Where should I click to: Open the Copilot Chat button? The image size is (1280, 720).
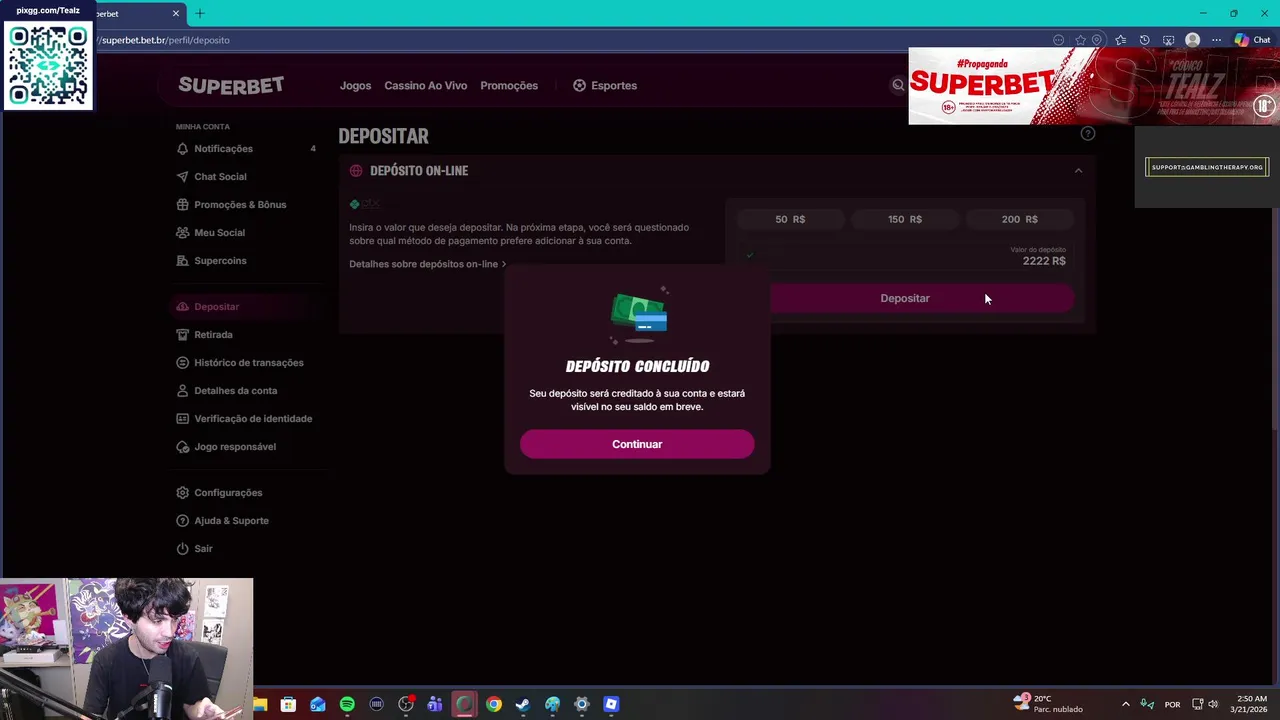1252,40
